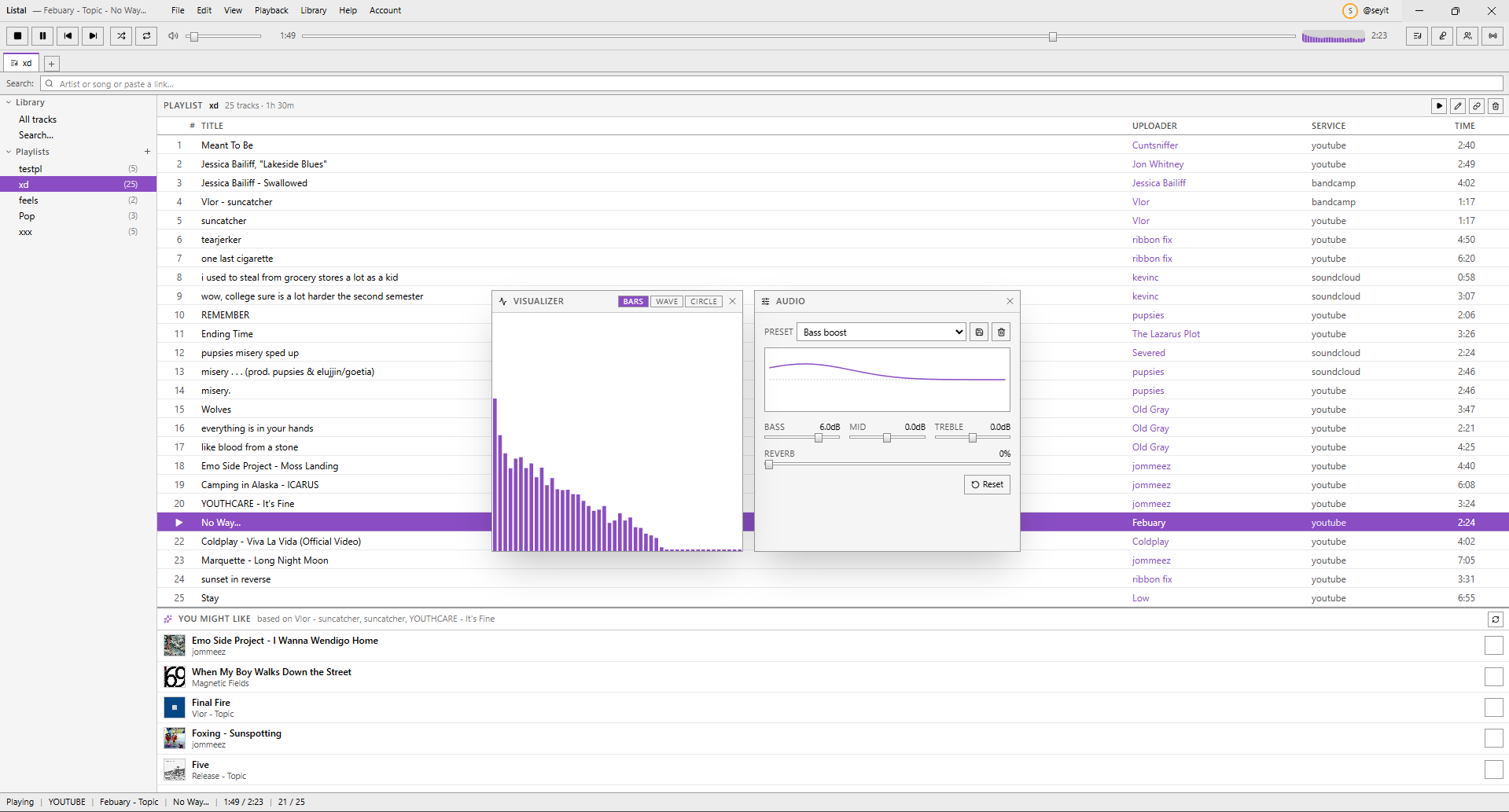Image resolution: width=1509 pixels, height=812 pixels.
Task: Click the square button beside When My Boy Walks
Action: [1494, 677]
